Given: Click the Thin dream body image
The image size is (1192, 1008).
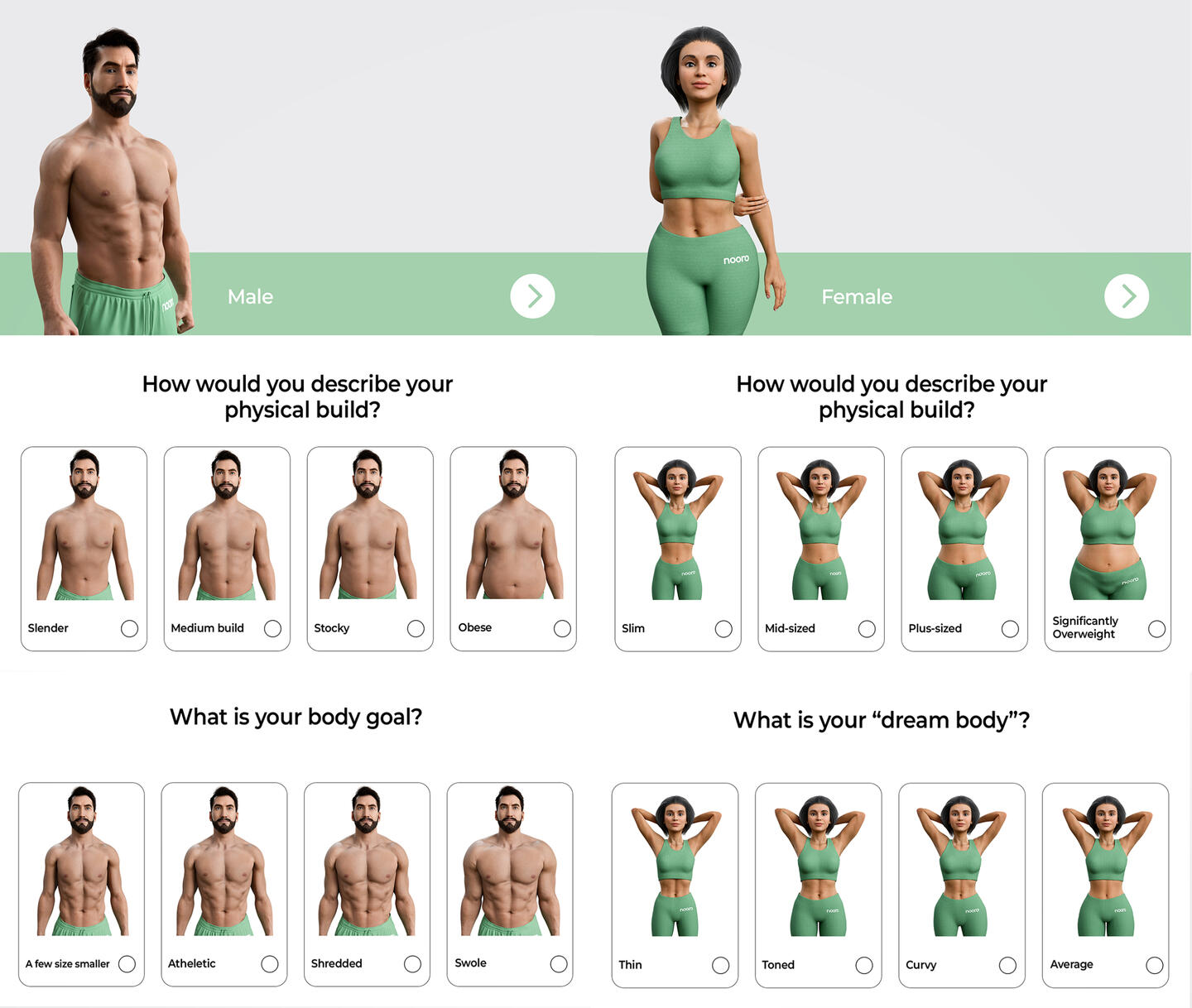Looking at the screenshot, I should tap(675, 866).
